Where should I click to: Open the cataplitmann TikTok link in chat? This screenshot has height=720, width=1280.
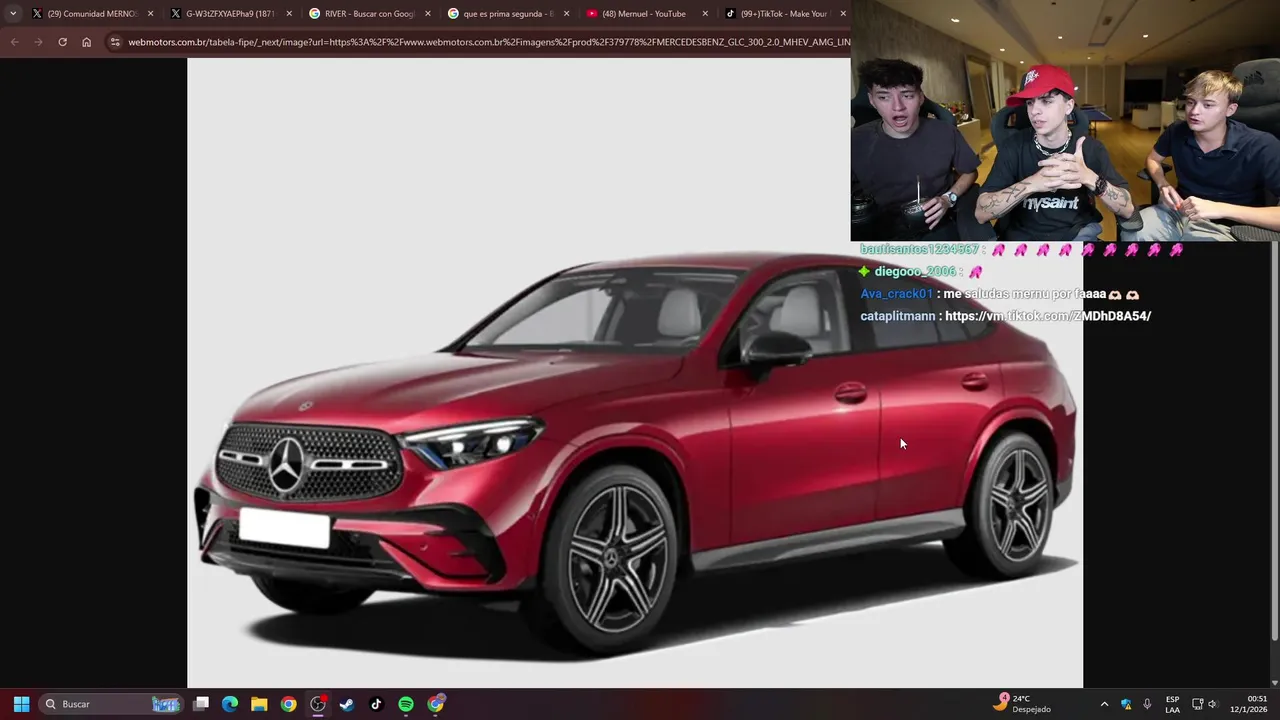(x=1048, y=316)
